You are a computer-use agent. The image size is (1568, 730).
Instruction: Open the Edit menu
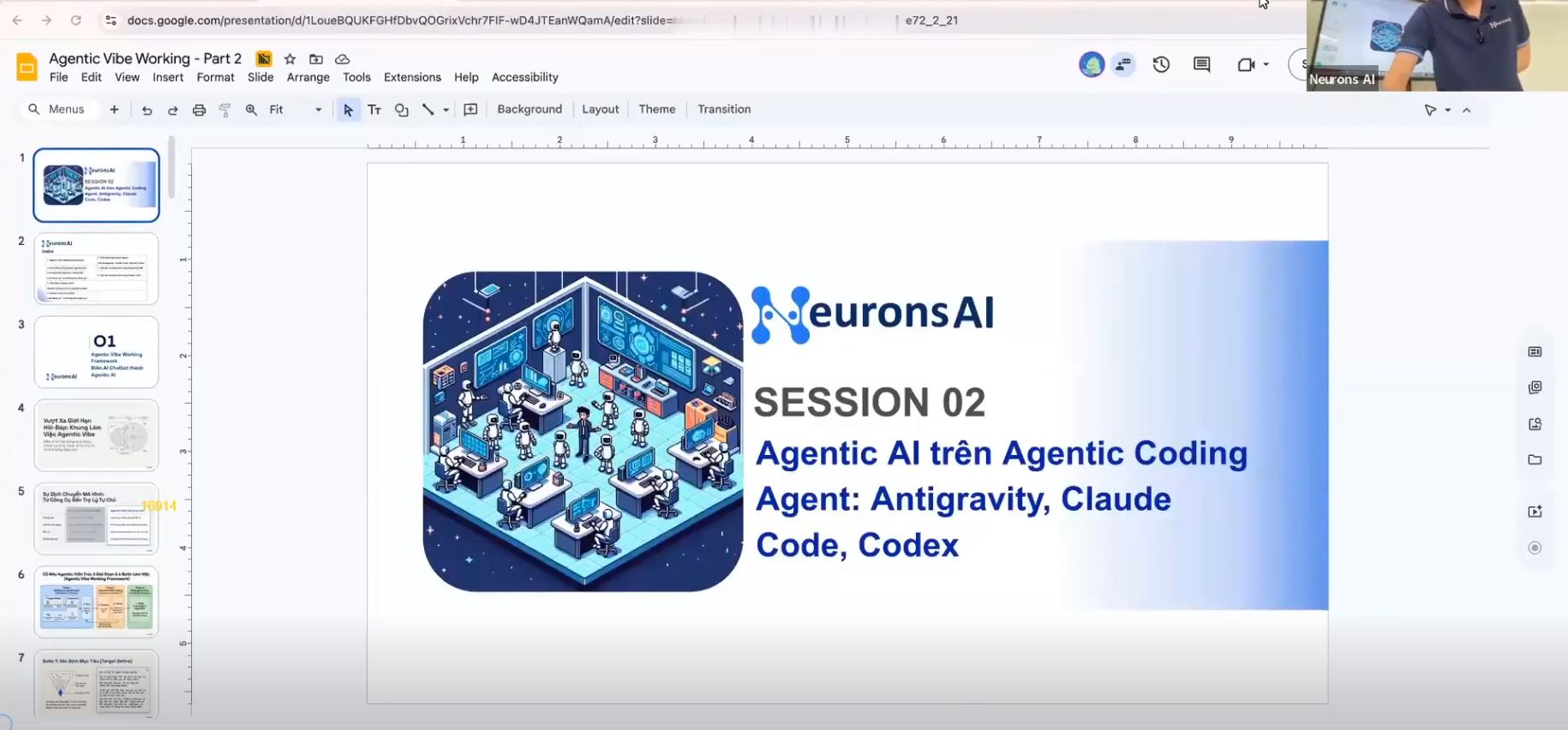point(91,77)
